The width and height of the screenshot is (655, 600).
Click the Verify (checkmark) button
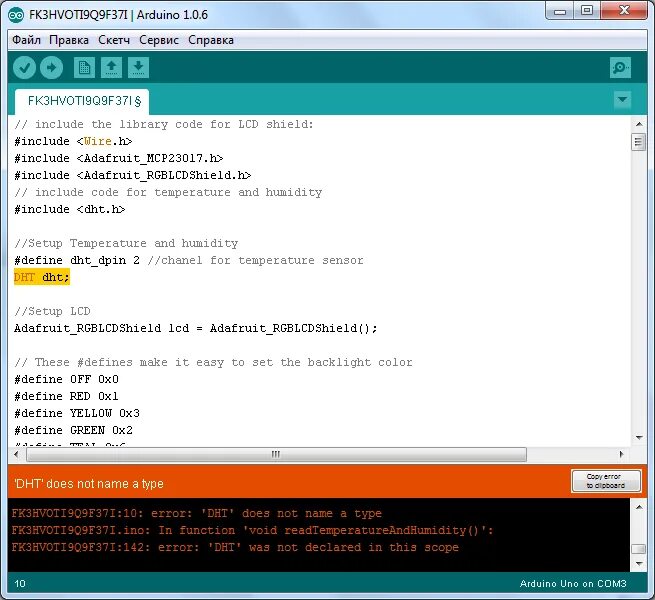(24, 67)
